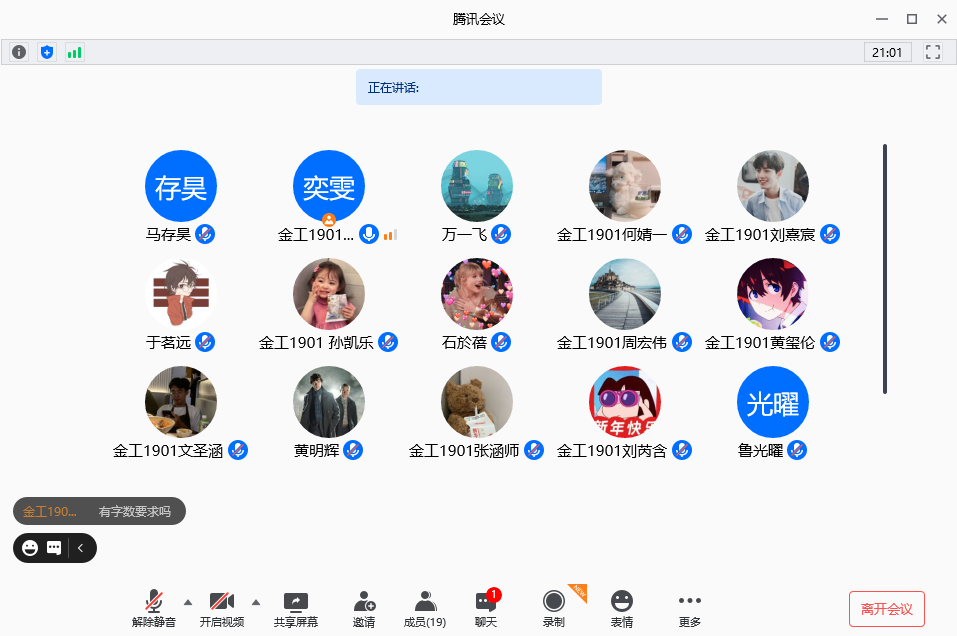Start sharing with 共享屏幕
Image resolution: width=957 pixels, height=636 pixels.
296,609
